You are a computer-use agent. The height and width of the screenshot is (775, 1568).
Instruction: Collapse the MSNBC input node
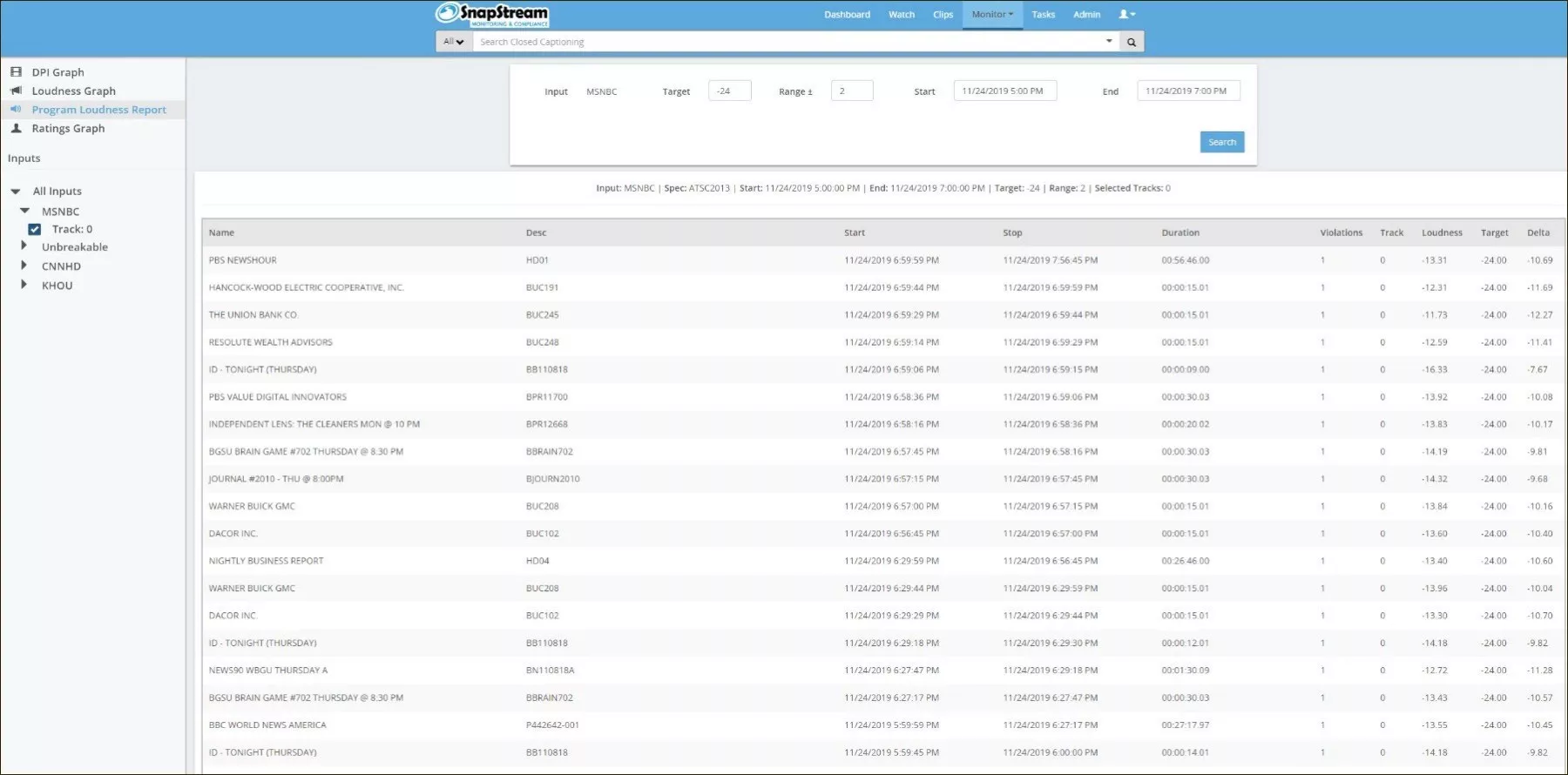[x=24, y=211]
